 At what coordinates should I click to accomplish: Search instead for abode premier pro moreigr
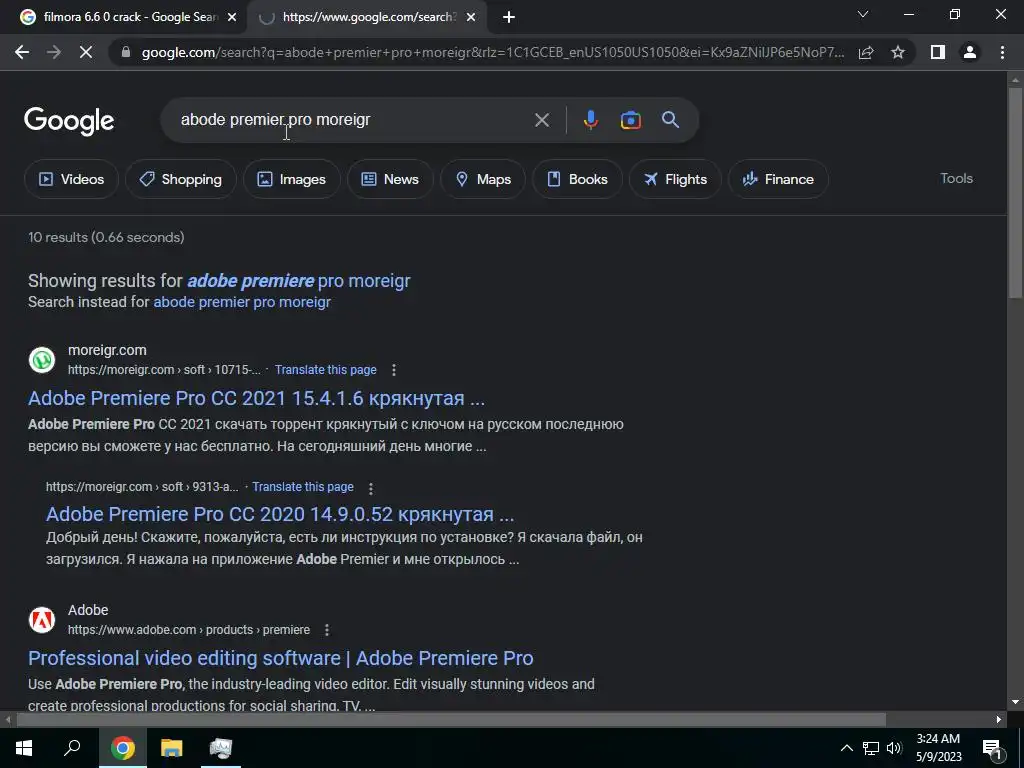coord(242,302)
